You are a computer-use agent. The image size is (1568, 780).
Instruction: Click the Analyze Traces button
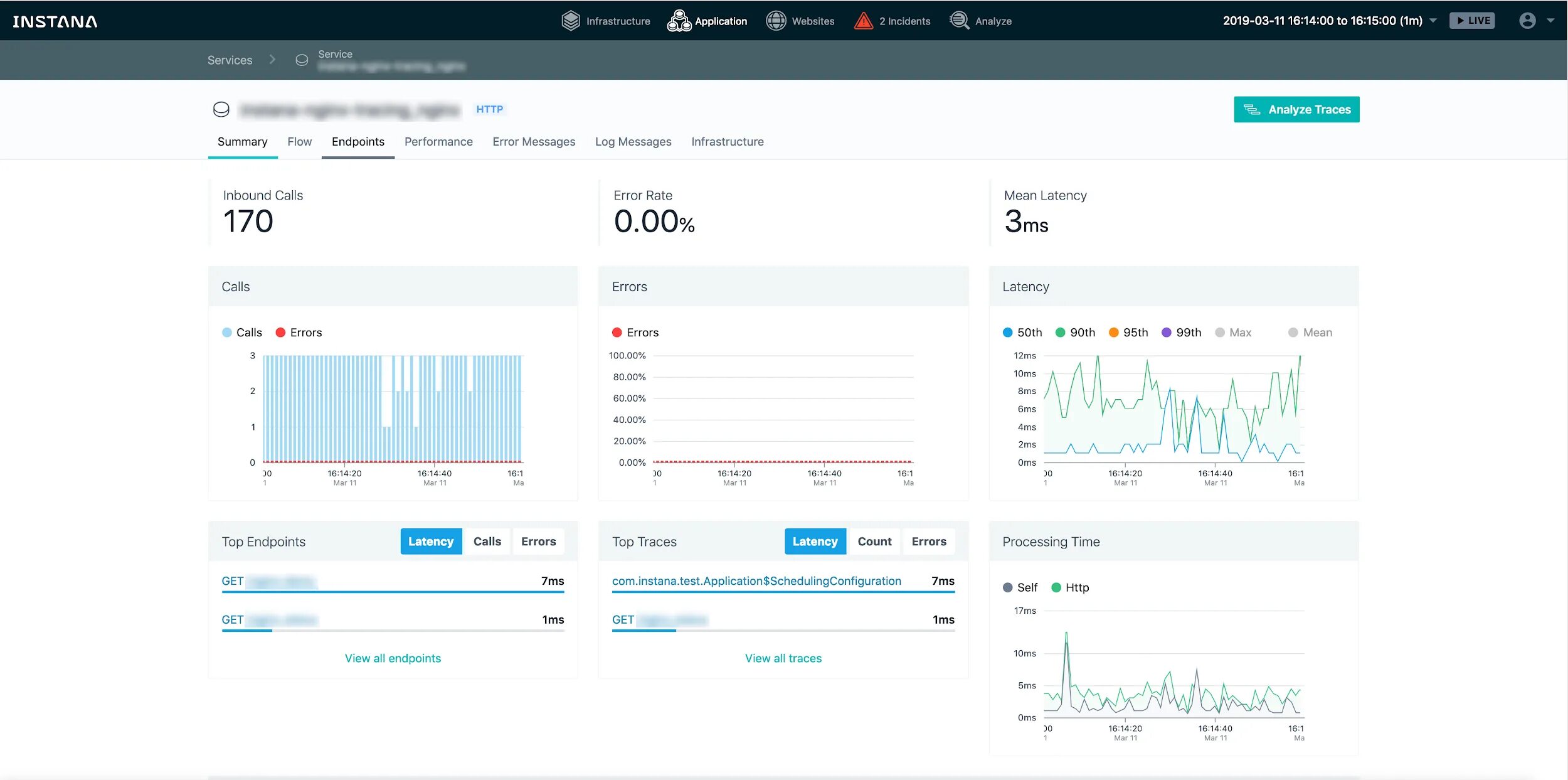pos(1296,109)
